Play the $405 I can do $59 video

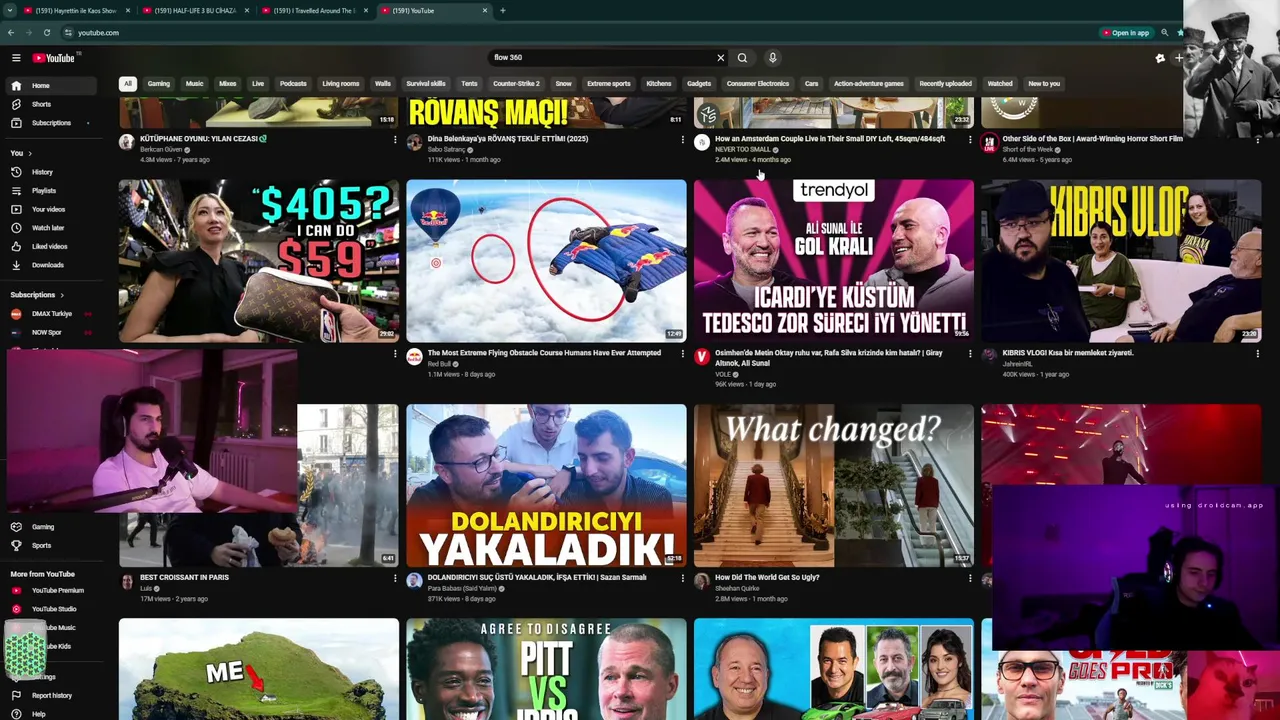[259, 261]
